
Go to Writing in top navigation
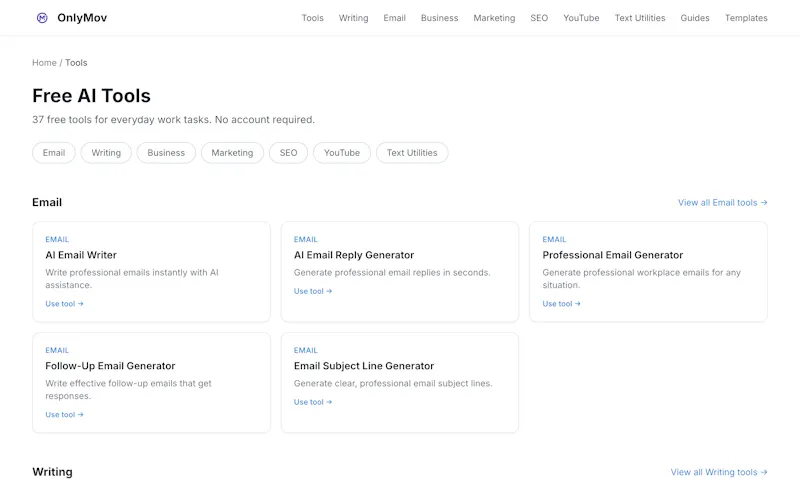point(353,18)
